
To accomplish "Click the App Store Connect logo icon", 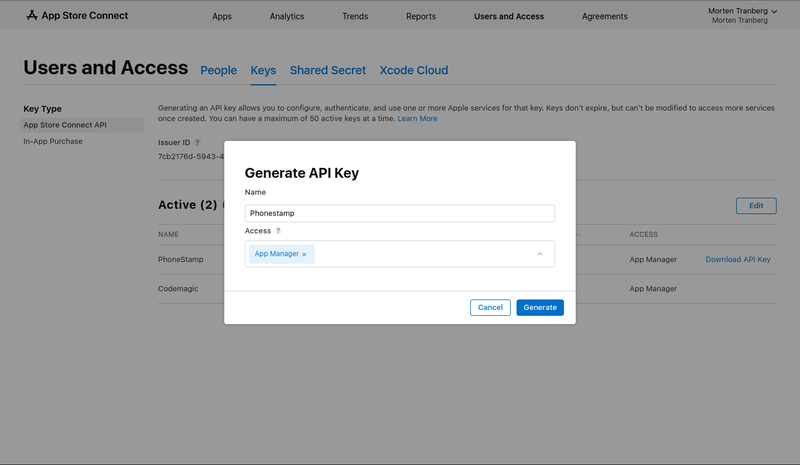I will click(x=32, y=15).
